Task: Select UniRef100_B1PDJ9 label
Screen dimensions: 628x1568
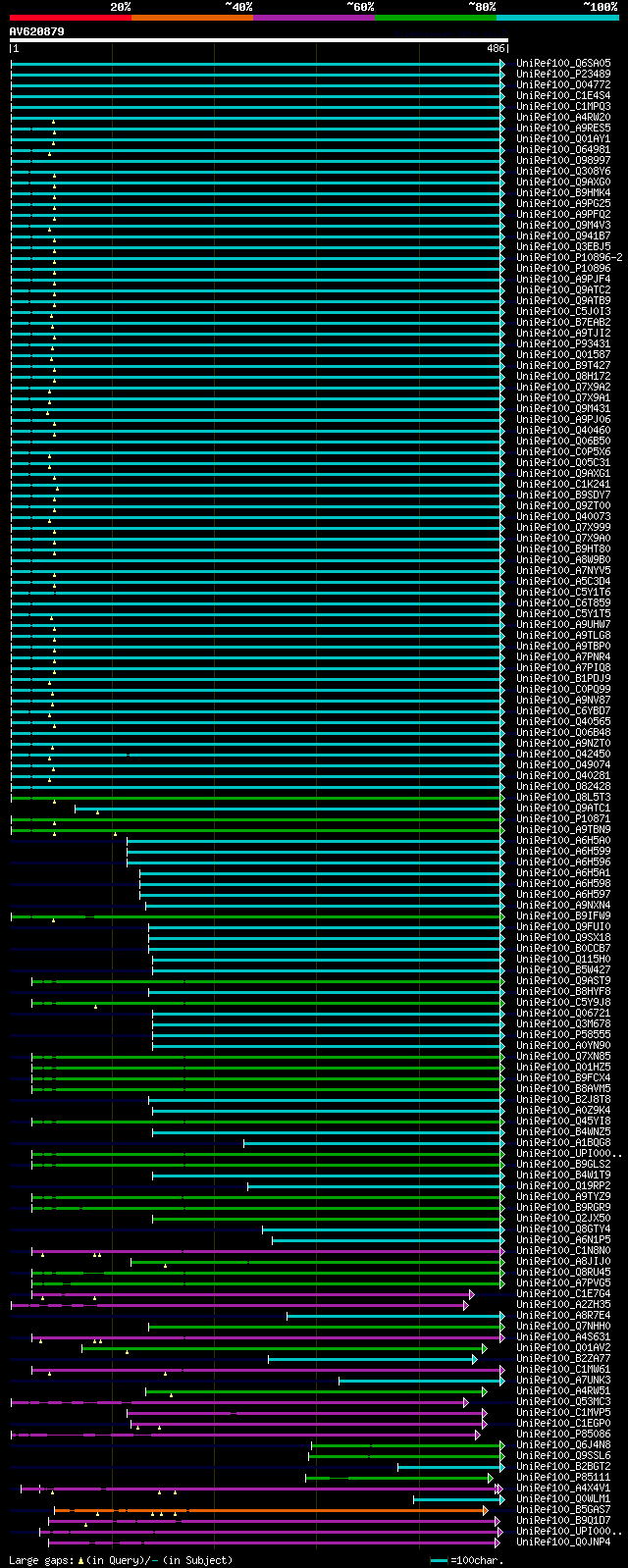Action: click(x=563, y=678)
